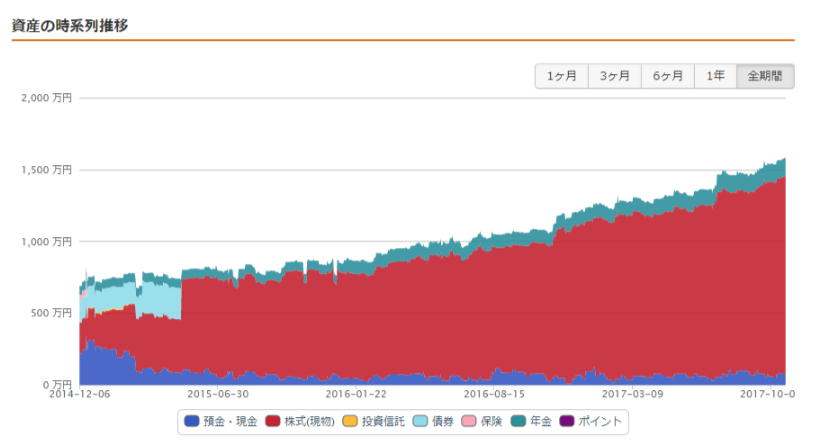Click the 1,500 万円 axis label
This screenshot has width=815, height=440.
[x=46, y=170]
